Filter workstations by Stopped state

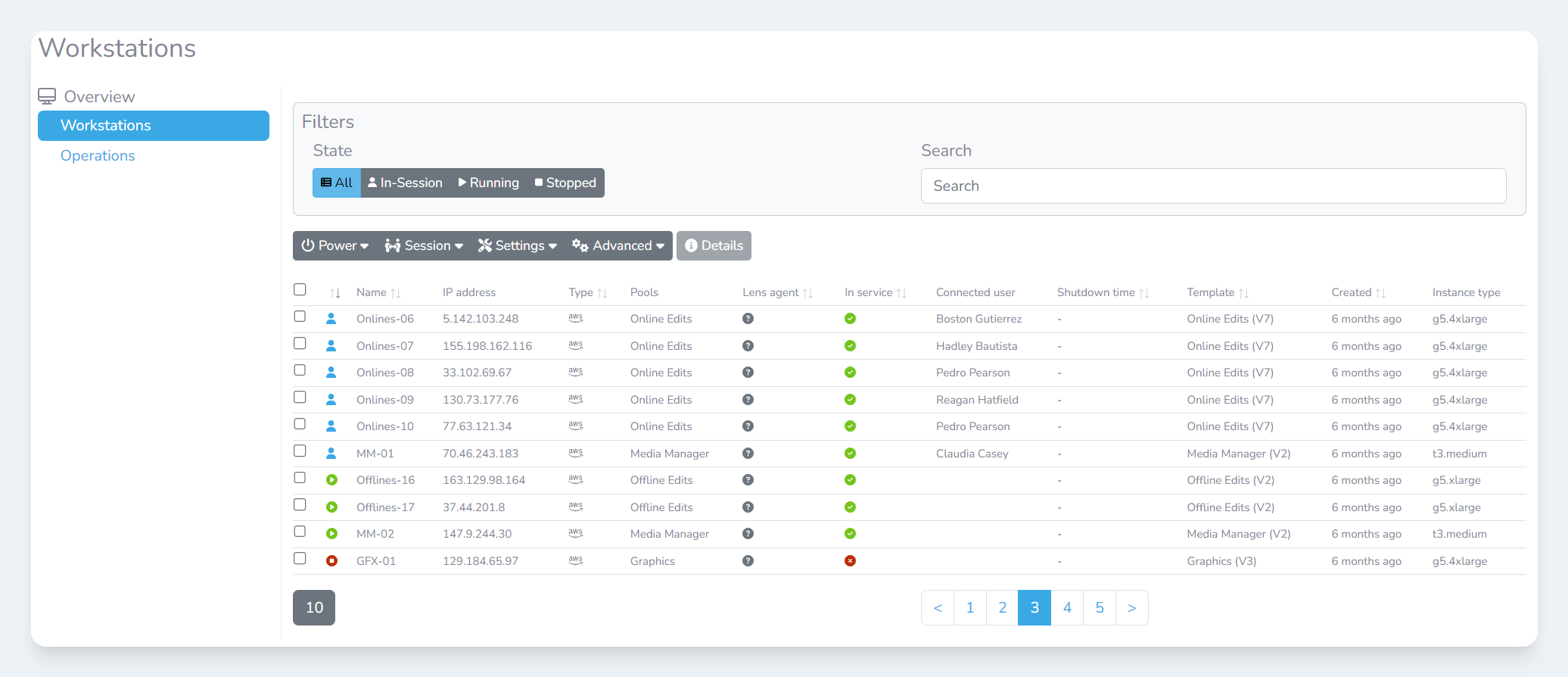[565, 183]
